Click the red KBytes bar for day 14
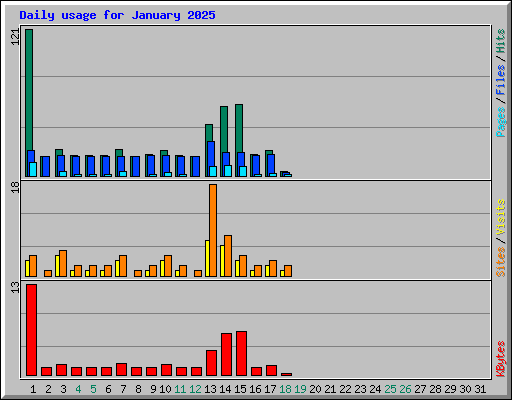 [x=227, y=354]
